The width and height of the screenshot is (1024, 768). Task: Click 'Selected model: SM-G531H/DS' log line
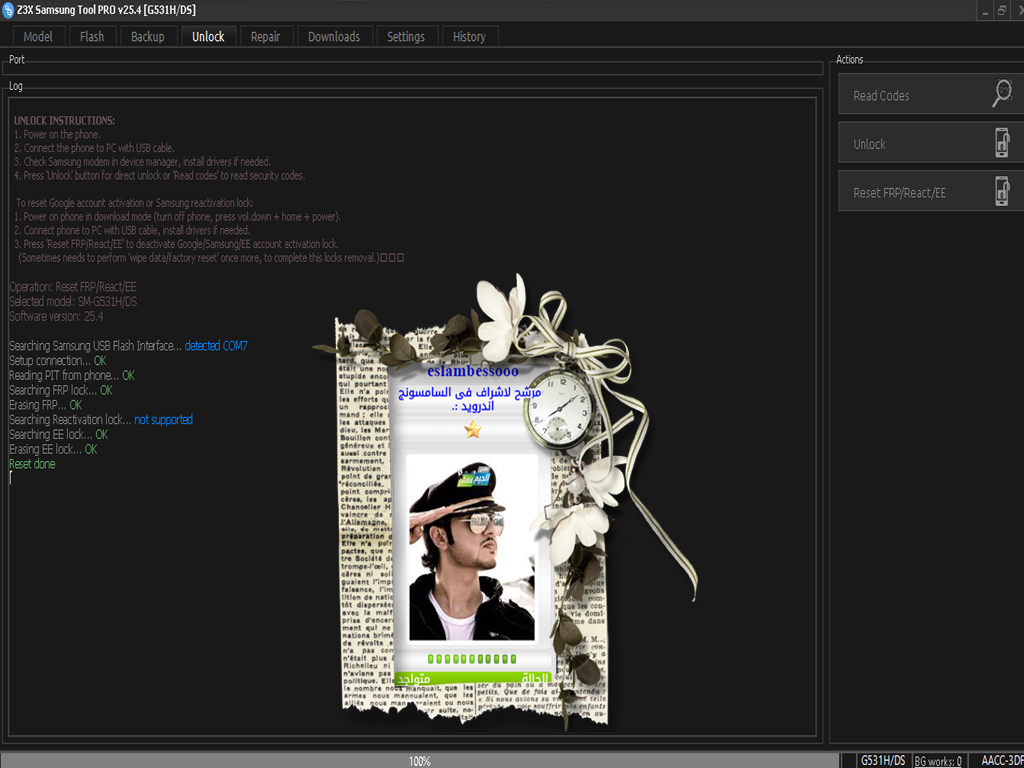point(73,302)
